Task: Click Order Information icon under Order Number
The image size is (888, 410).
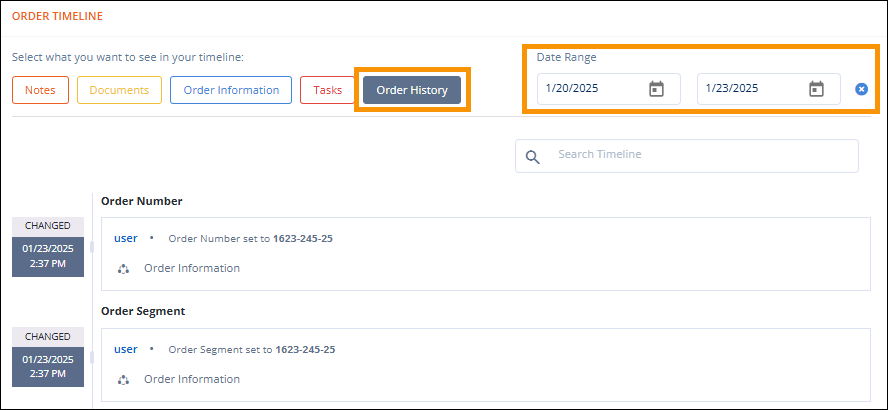Action: [x=123, y=269]
